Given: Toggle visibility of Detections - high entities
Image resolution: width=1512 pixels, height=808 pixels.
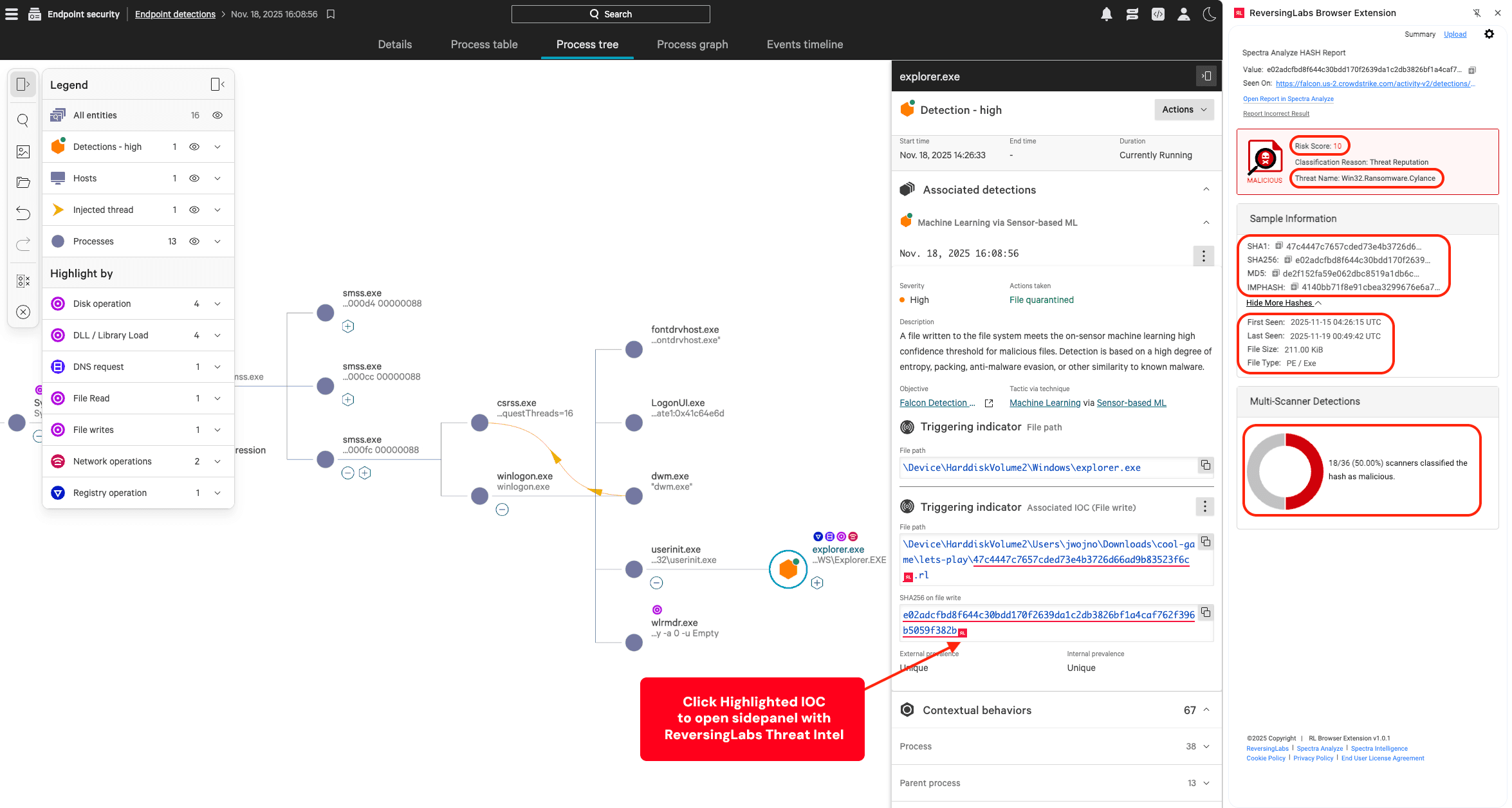Looking at the screenshot, I should (194, 146).
